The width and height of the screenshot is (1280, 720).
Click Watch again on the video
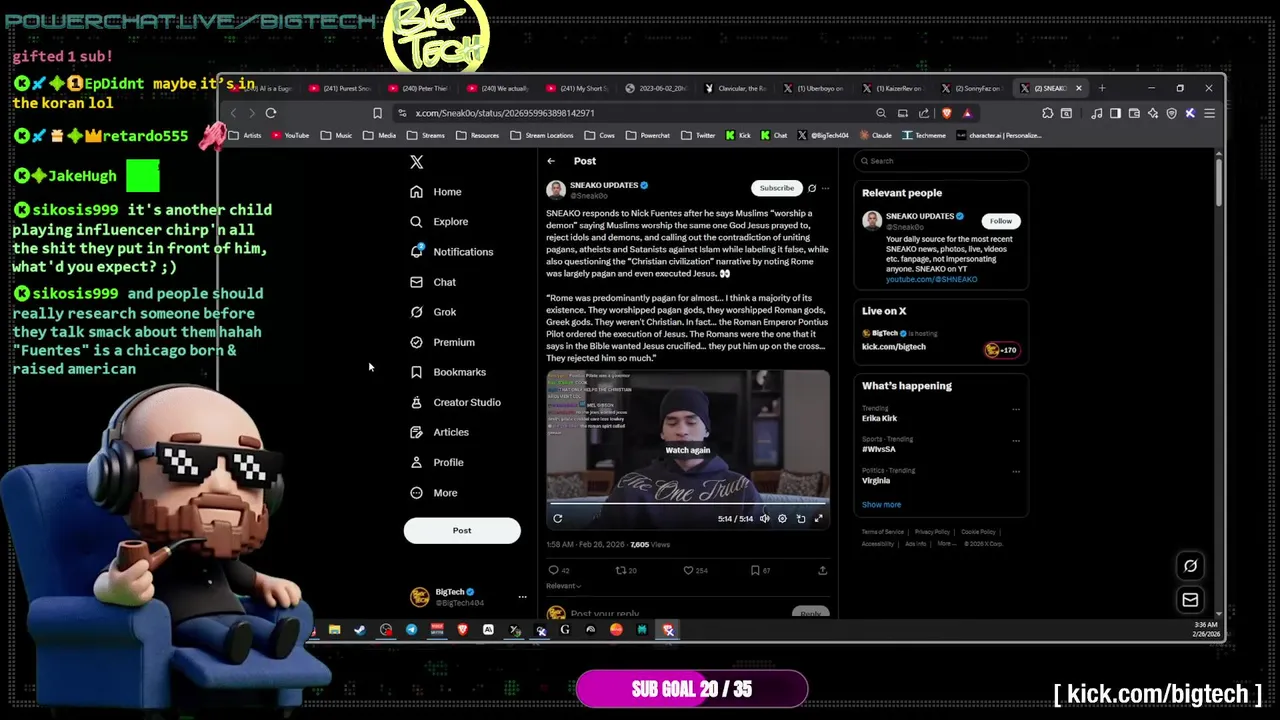(x=688, y=450)
